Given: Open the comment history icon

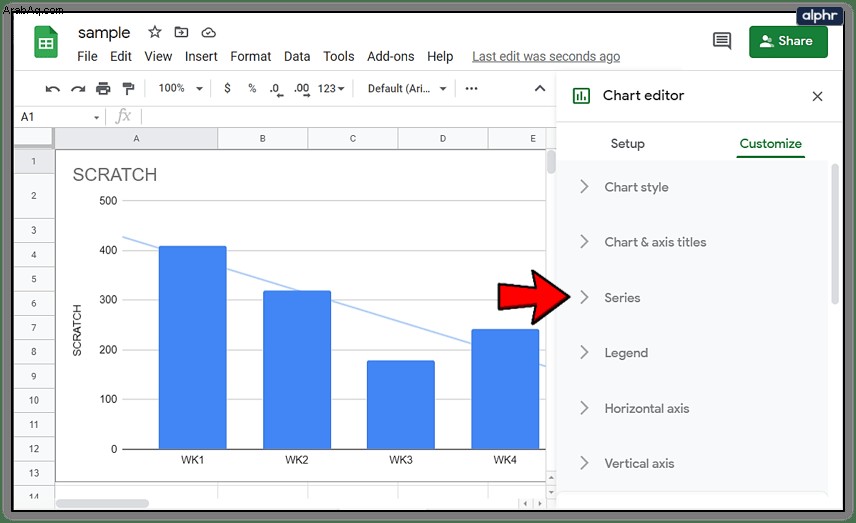Looking at the screenshot, I should (722, 41).
